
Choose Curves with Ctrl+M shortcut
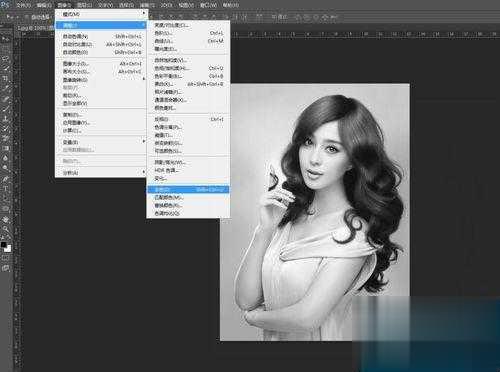(x=188, y=41)
